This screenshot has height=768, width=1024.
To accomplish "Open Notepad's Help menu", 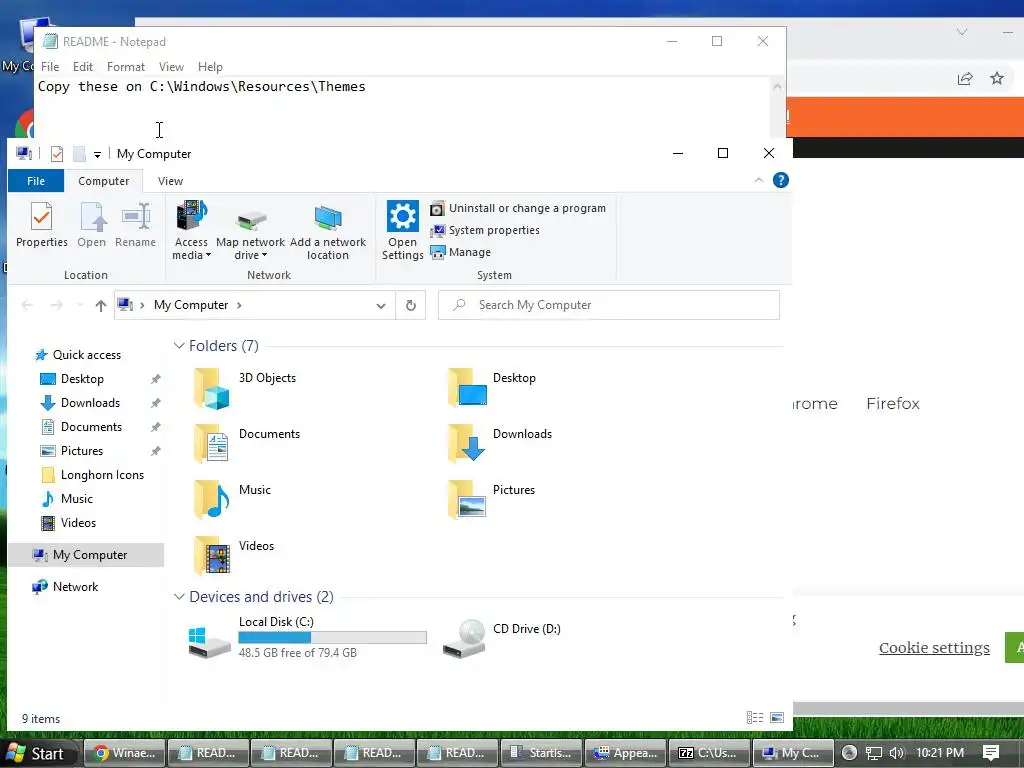I will (x=210, y=67).
